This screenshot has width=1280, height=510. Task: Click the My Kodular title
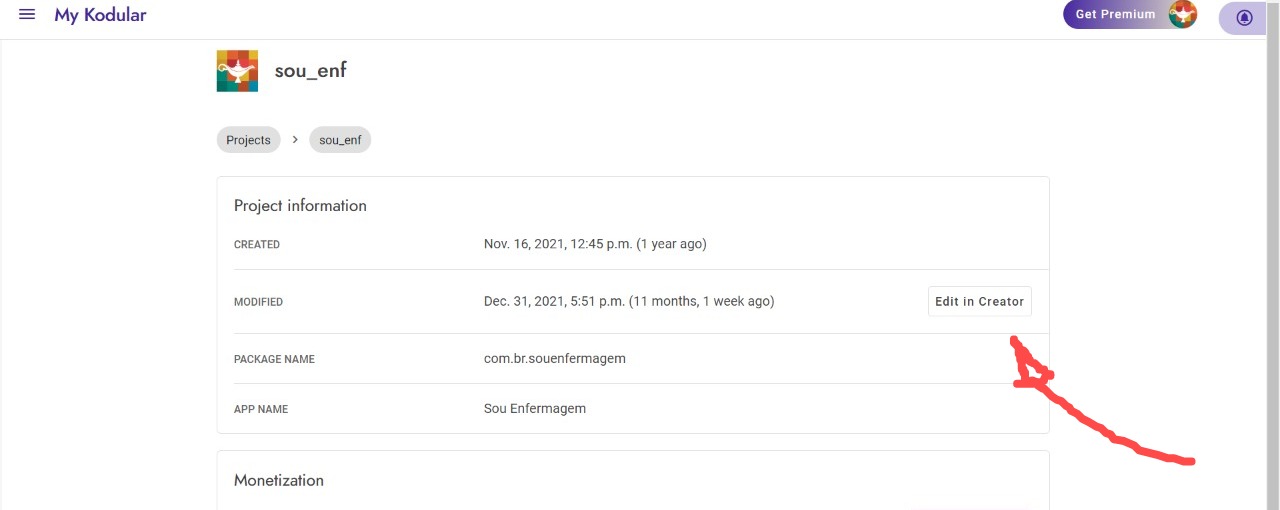point(100,15)
